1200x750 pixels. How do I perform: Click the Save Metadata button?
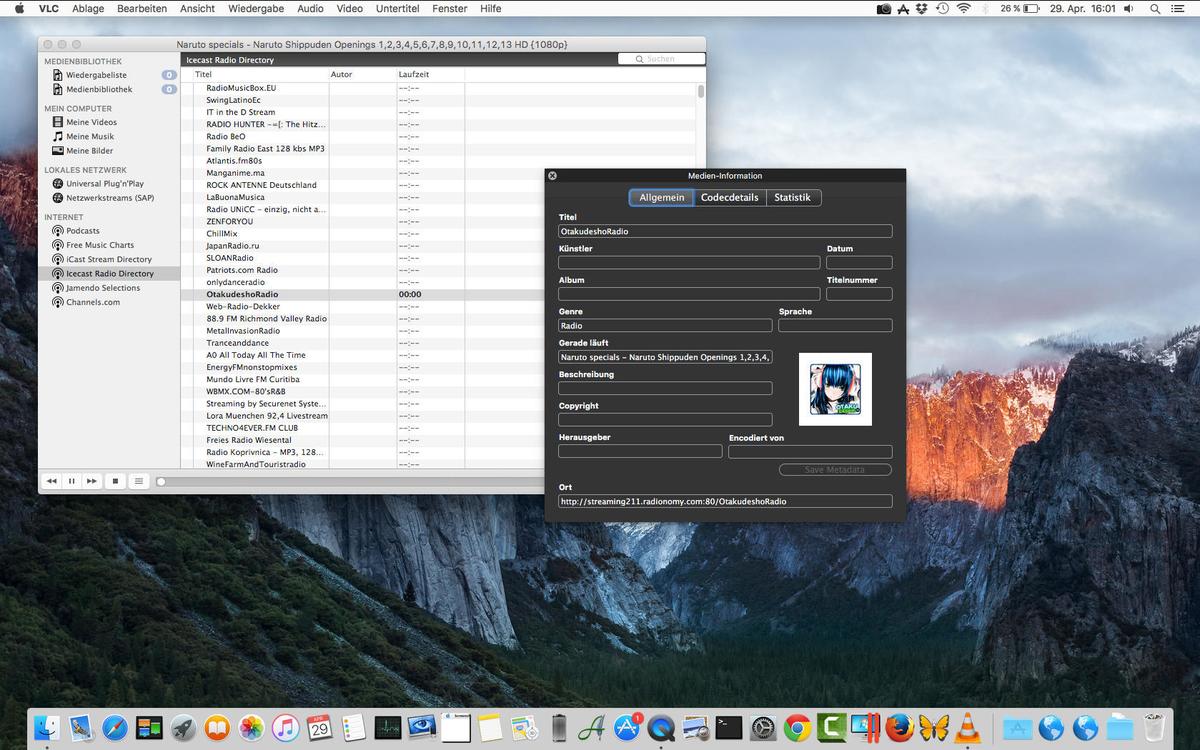(835, 470)
